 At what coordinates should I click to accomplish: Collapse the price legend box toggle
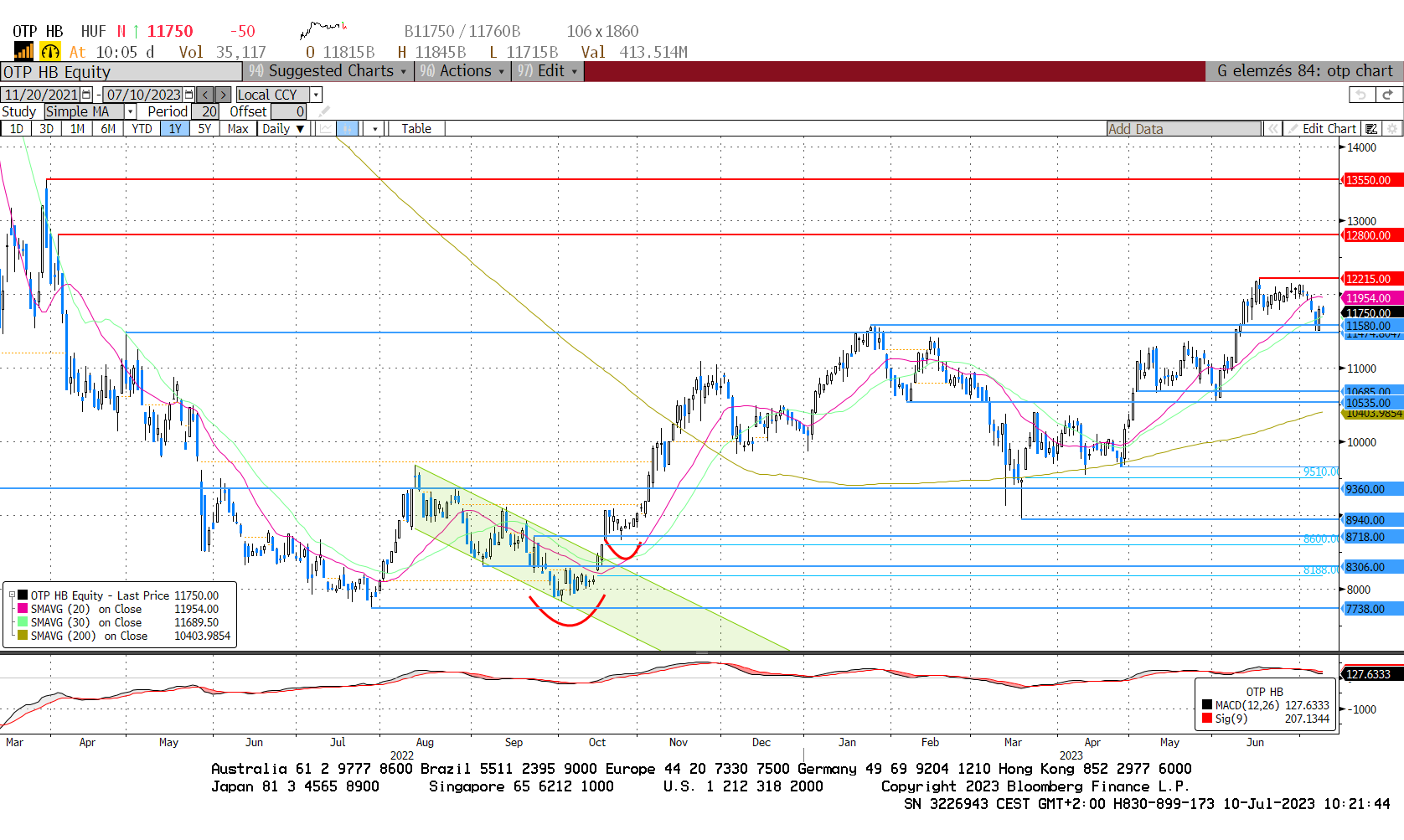point(13,595)
